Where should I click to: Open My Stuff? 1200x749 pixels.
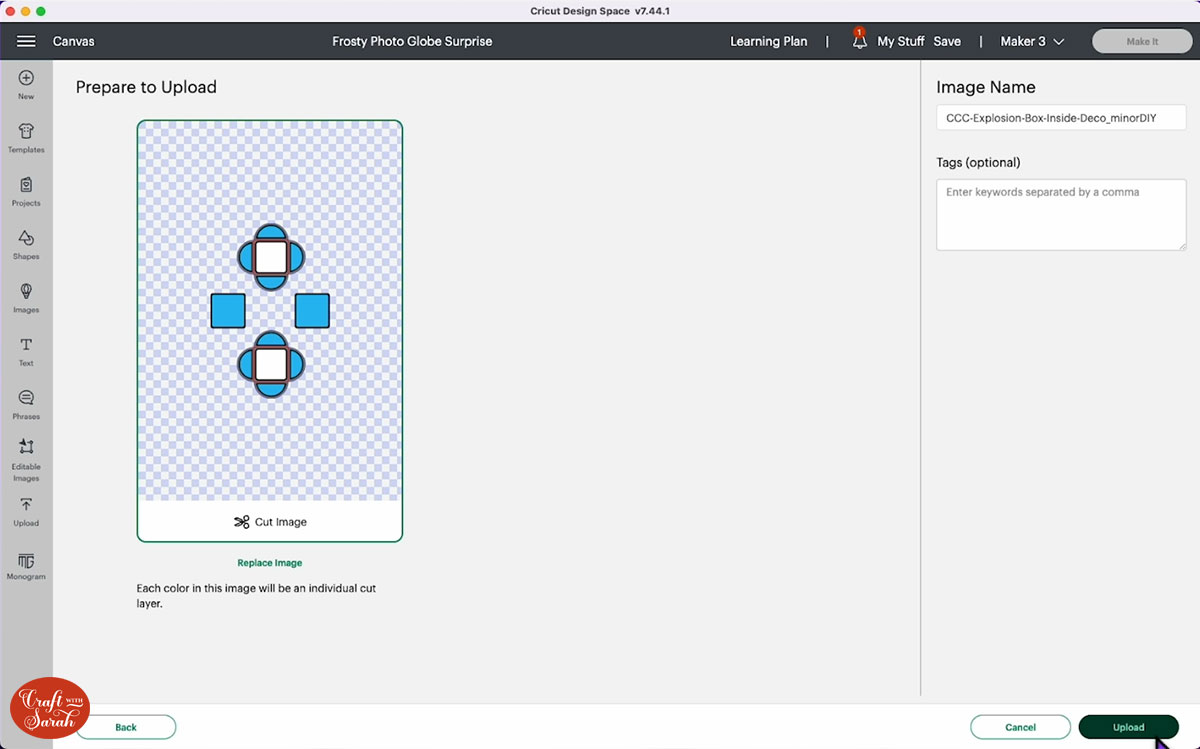pos(900,41)
